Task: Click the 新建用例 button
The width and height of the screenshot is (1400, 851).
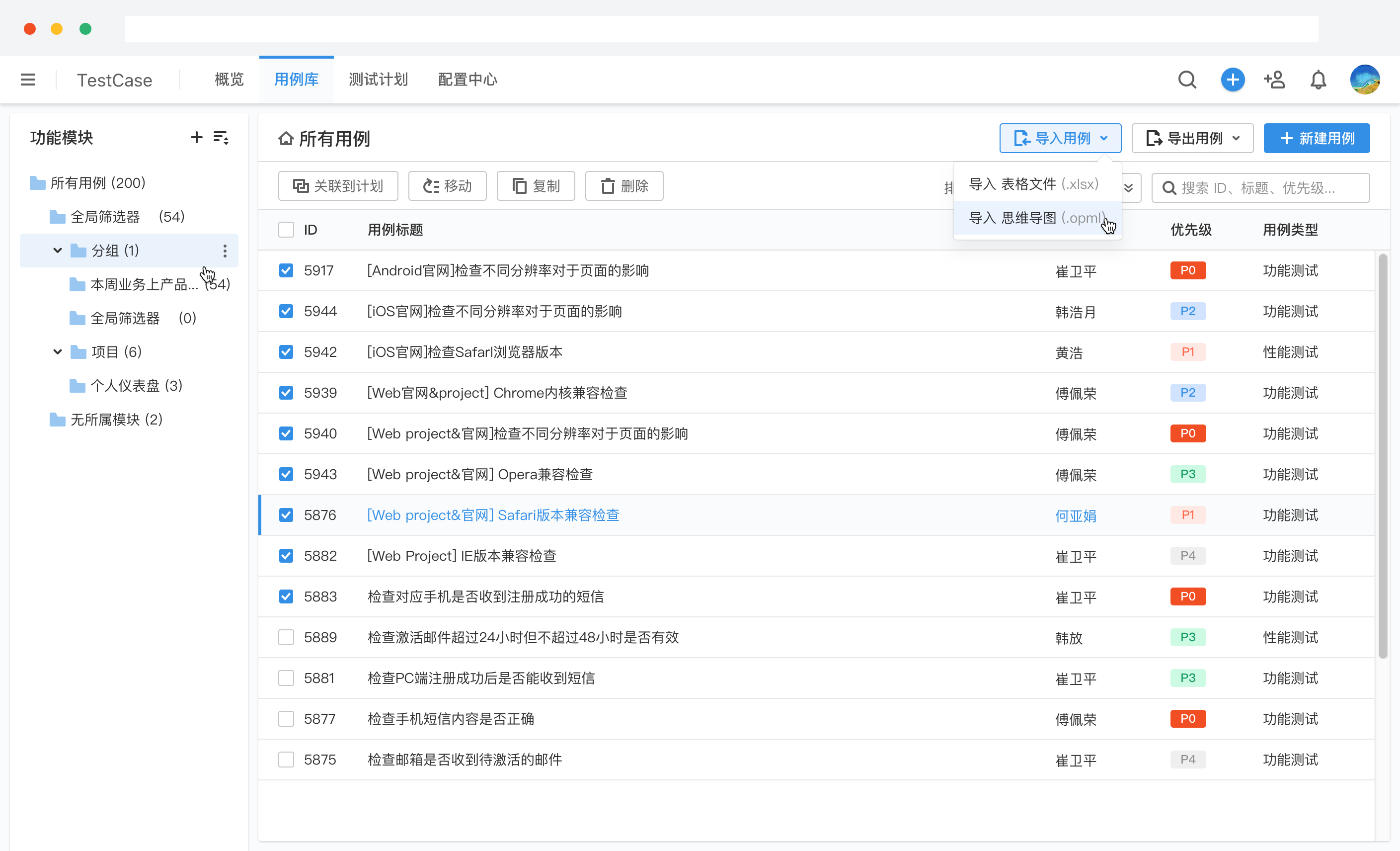Action: [1317, 138]
